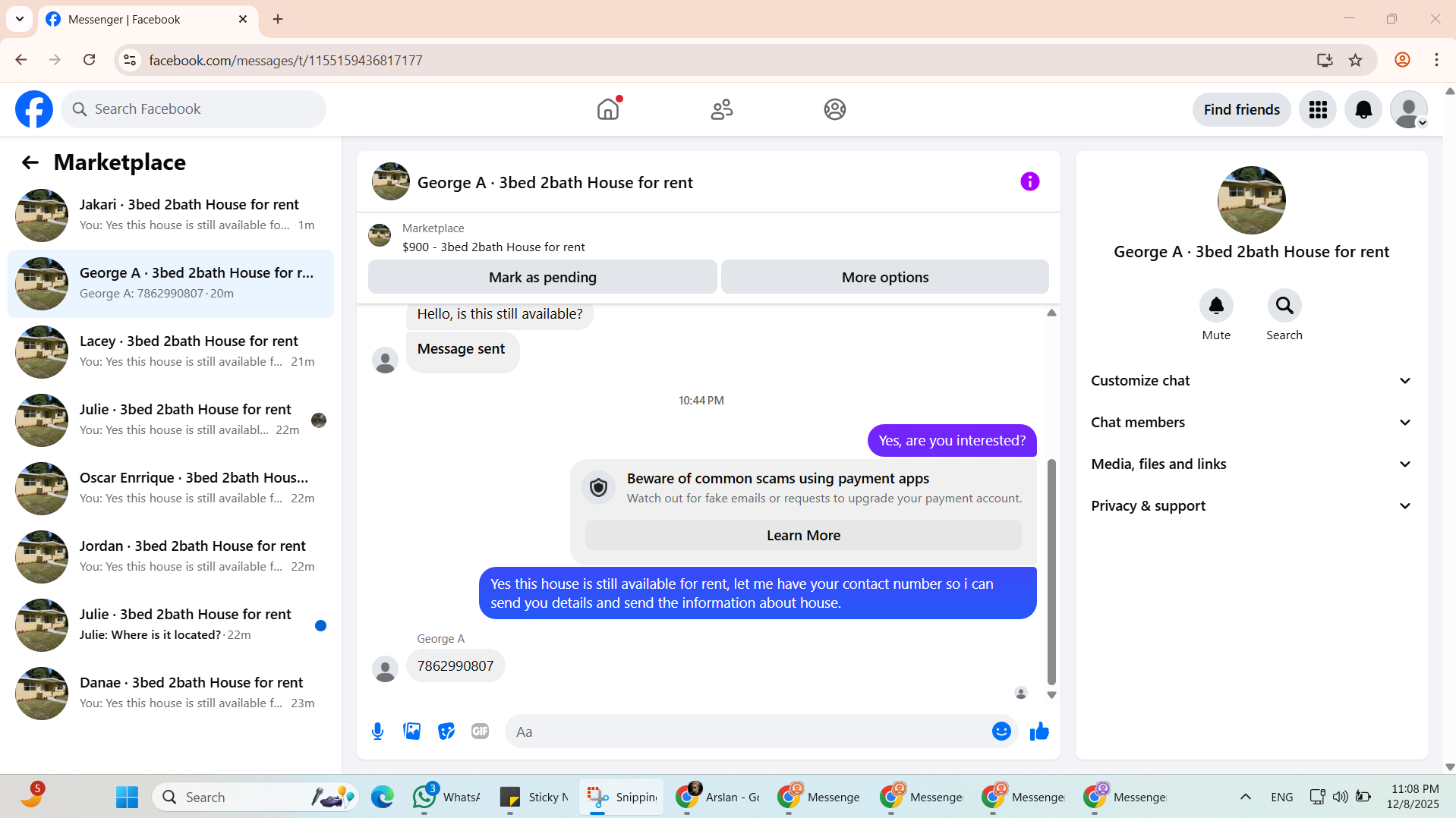1456x818 pixels.
Task: Click George A listing thumbnail in right panel
Action: point(1251,200)
